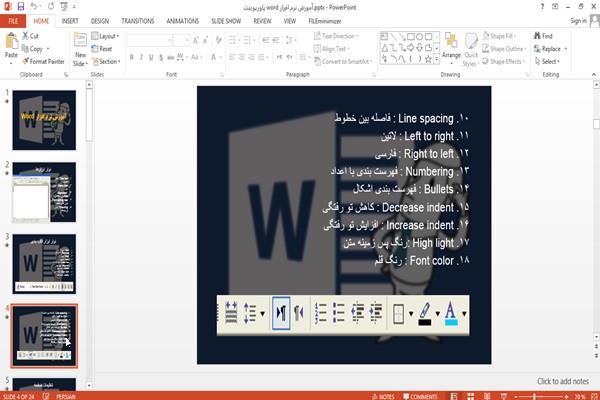
Task: Open the Shape Outline dropdown
Action: click(x=504, y=49)
